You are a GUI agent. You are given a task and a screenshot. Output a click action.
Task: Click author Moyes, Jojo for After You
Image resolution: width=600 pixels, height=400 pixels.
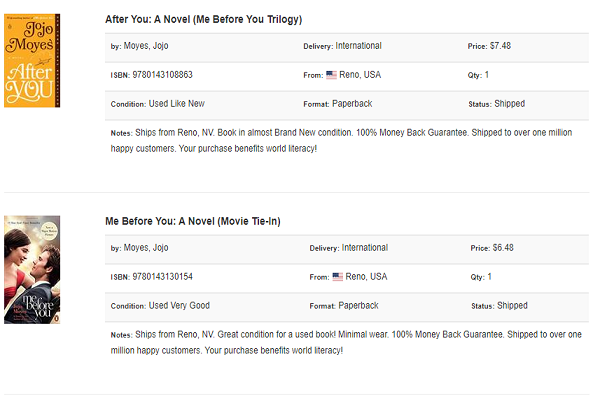[146, 46]
